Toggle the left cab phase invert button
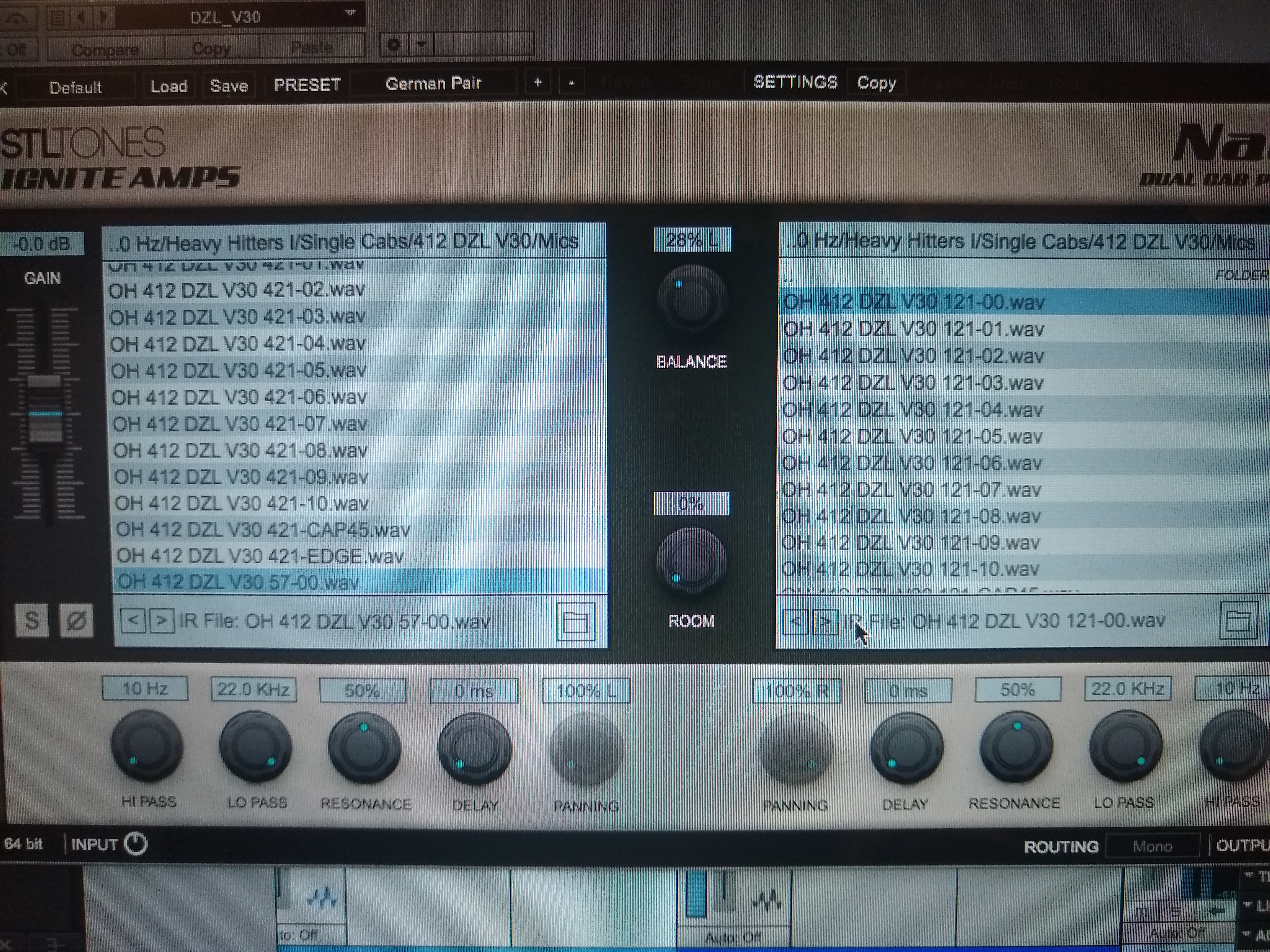1270x952 pixels. (x=76, y=620)
